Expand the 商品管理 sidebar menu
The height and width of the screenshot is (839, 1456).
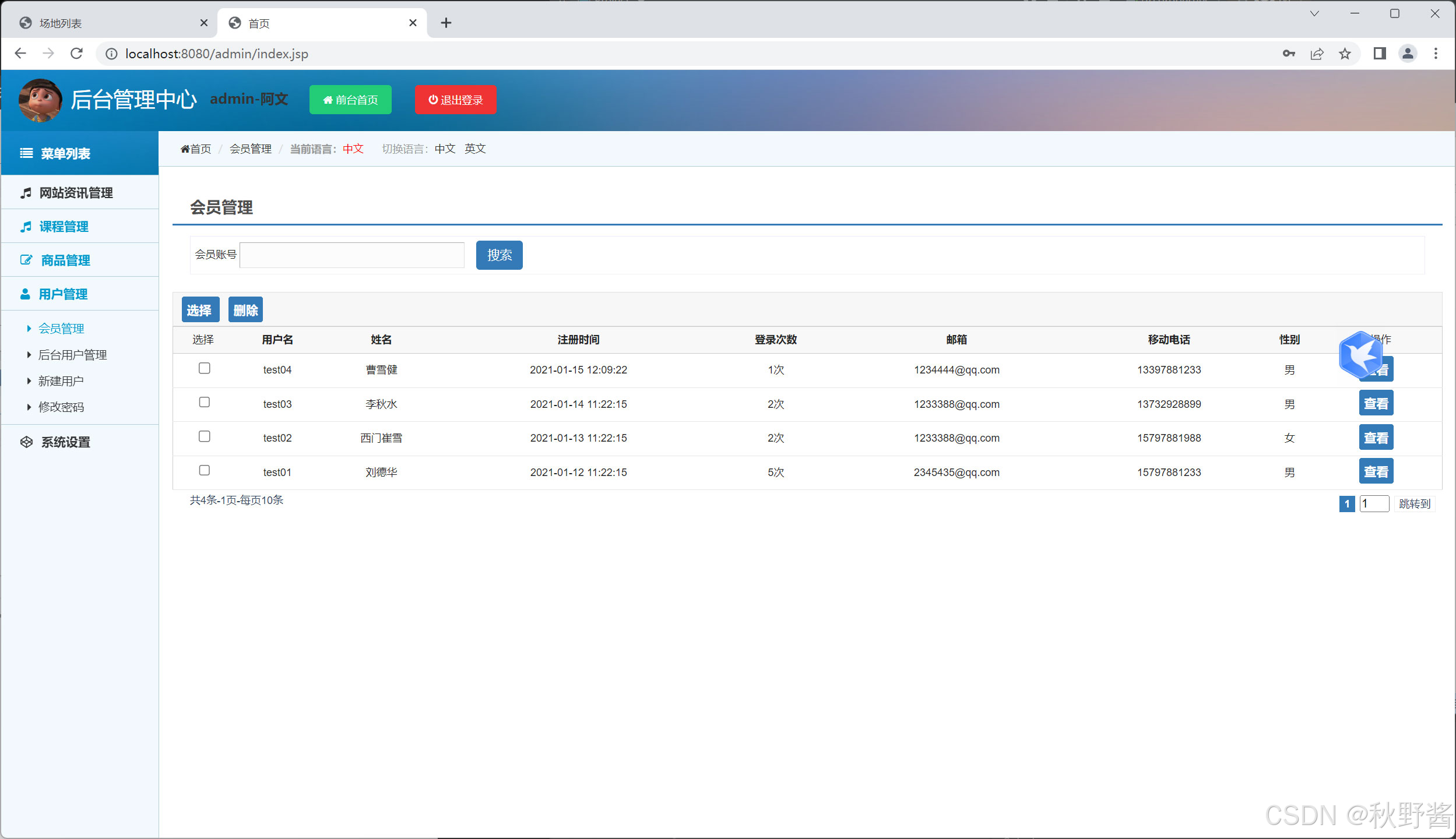click(x=65, y=260)
